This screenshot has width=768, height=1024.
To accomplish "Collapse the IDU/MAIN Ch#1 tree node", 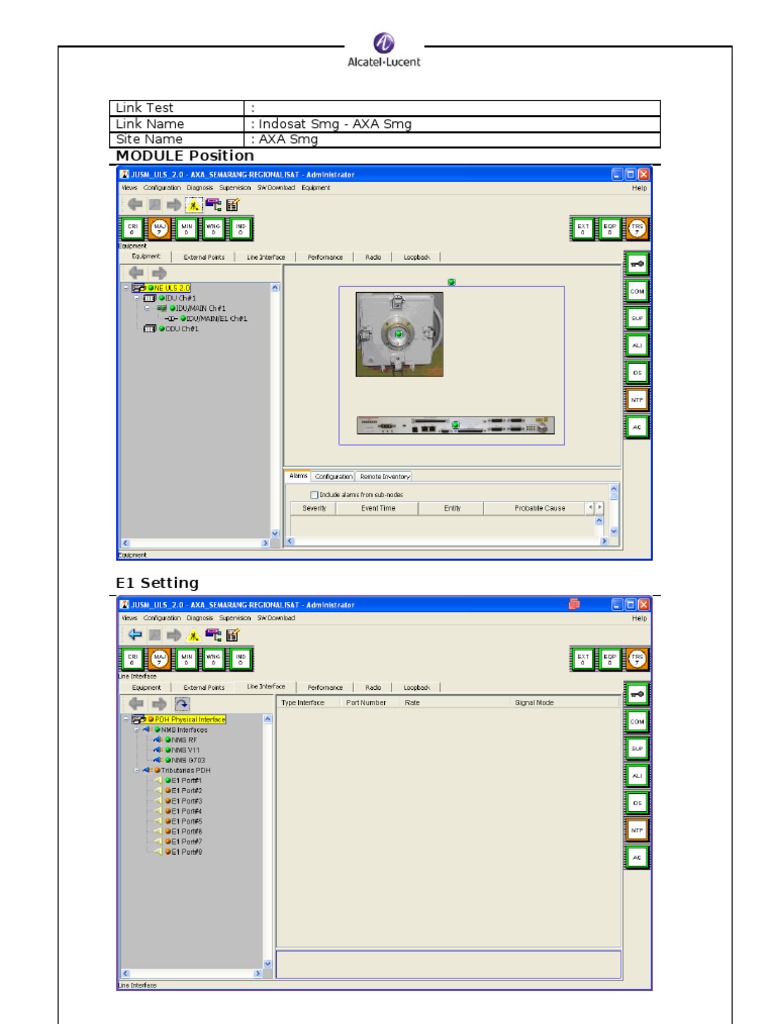I will (x=147, y=308).
